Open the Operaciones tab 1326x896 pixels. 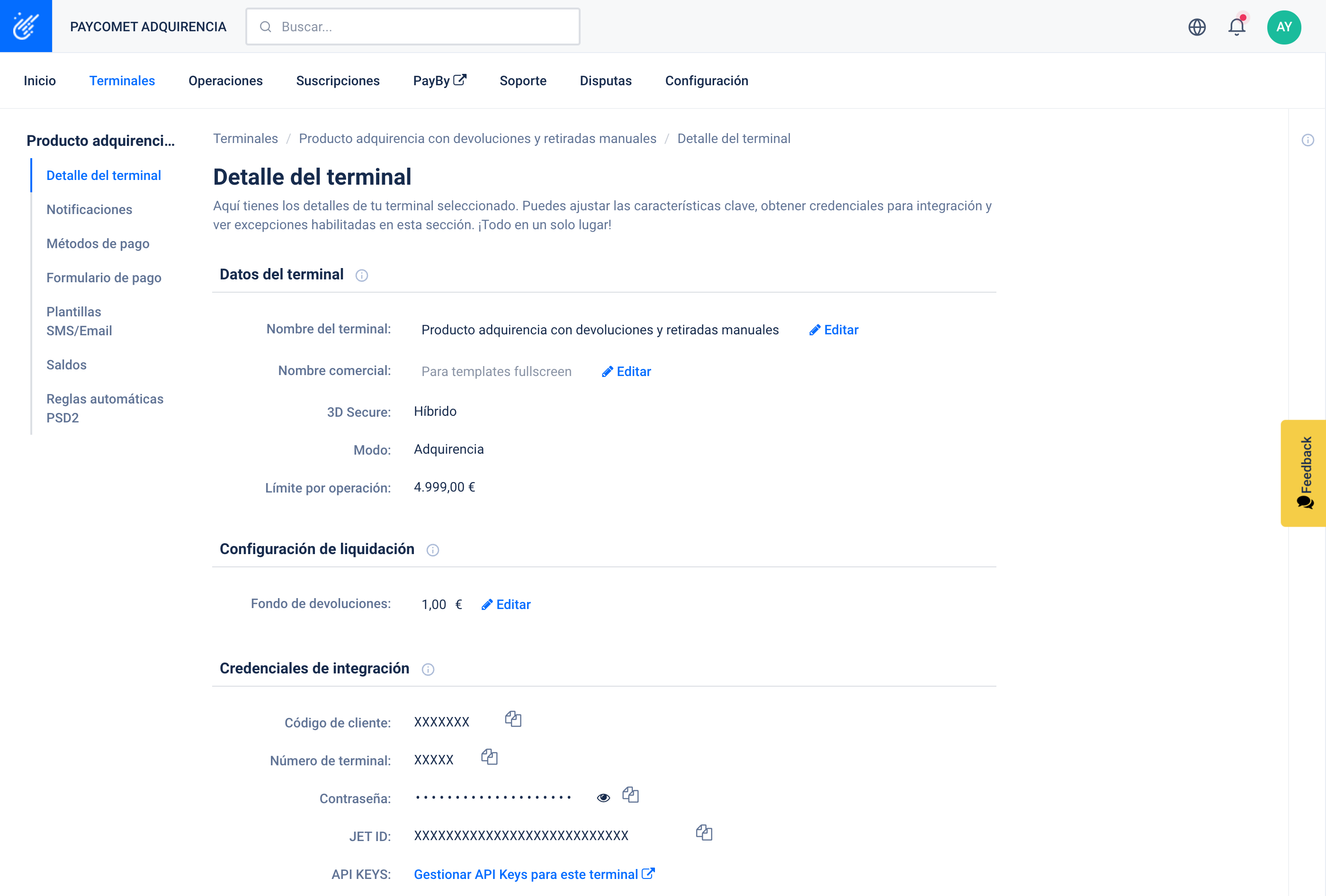pos(225,81)
